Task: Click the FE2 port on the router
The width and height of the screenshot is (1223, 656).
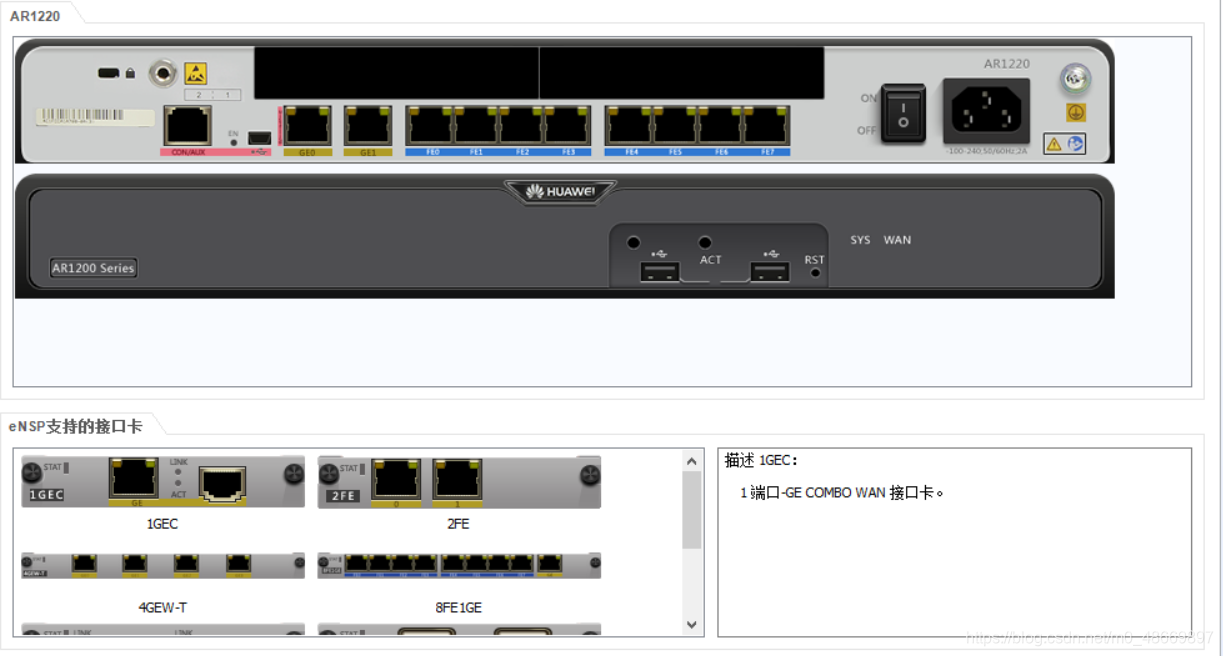Action: pyautogui.click(x=522, y=126)
